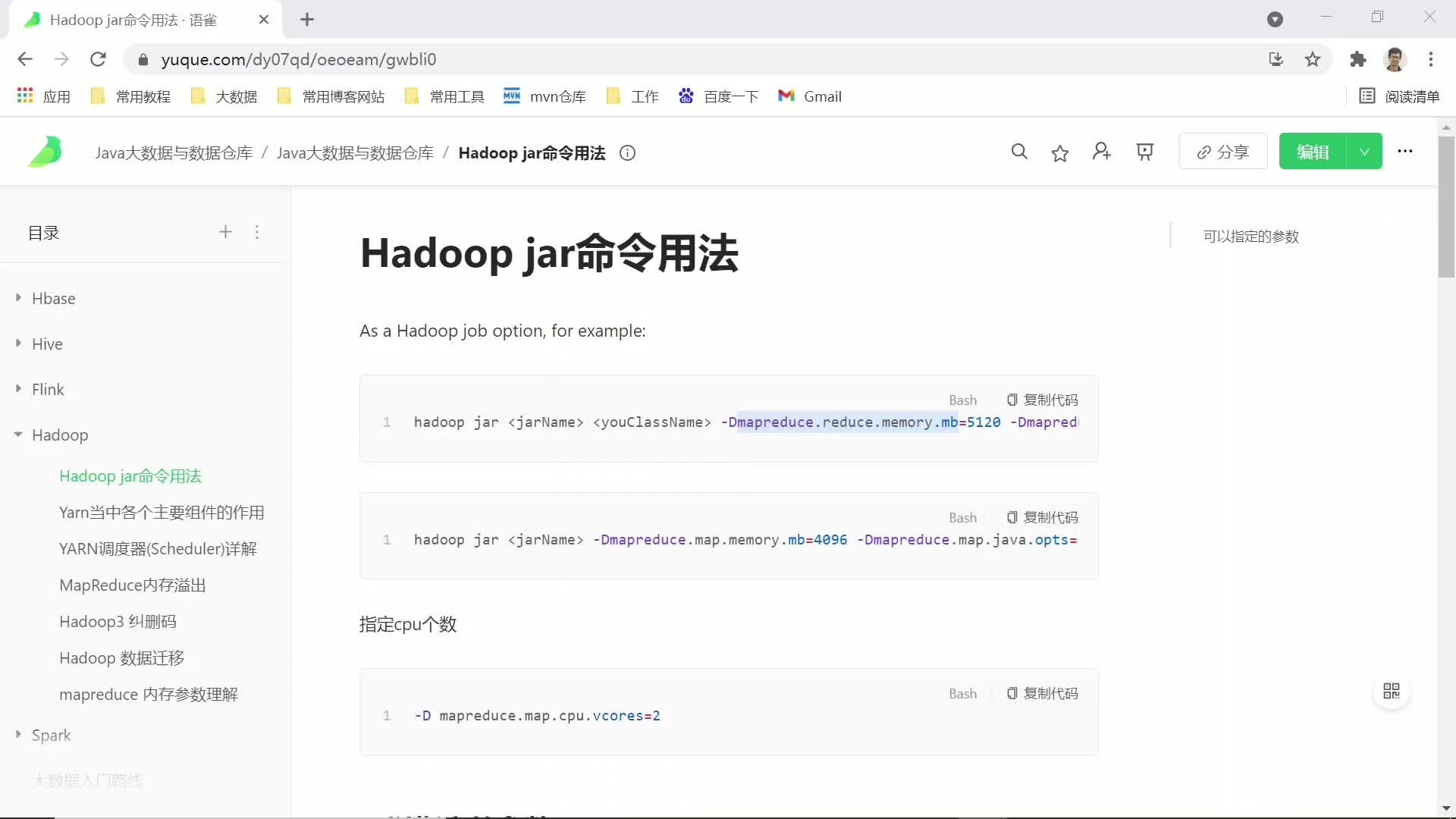Copy code of the first Bash block
The width and height of the screenshot is (1456, 819).
[1042, 400]
